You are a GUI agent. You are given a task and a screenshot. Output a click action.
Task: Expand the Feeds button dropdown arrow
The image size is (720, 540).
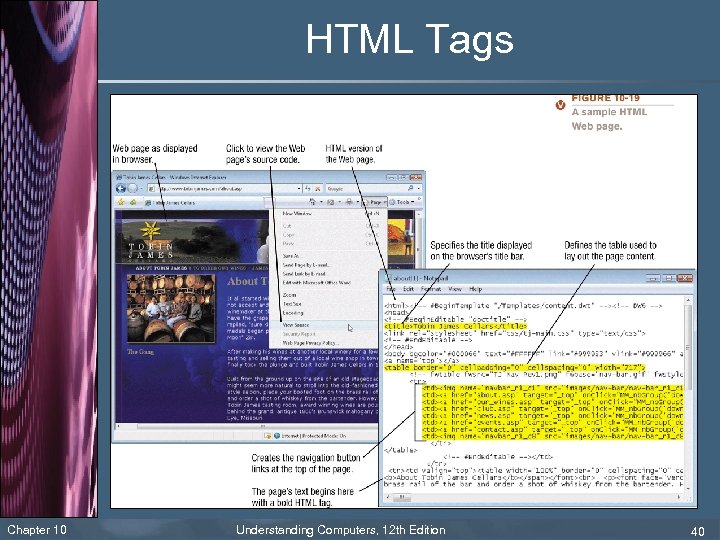coord(339,202)
